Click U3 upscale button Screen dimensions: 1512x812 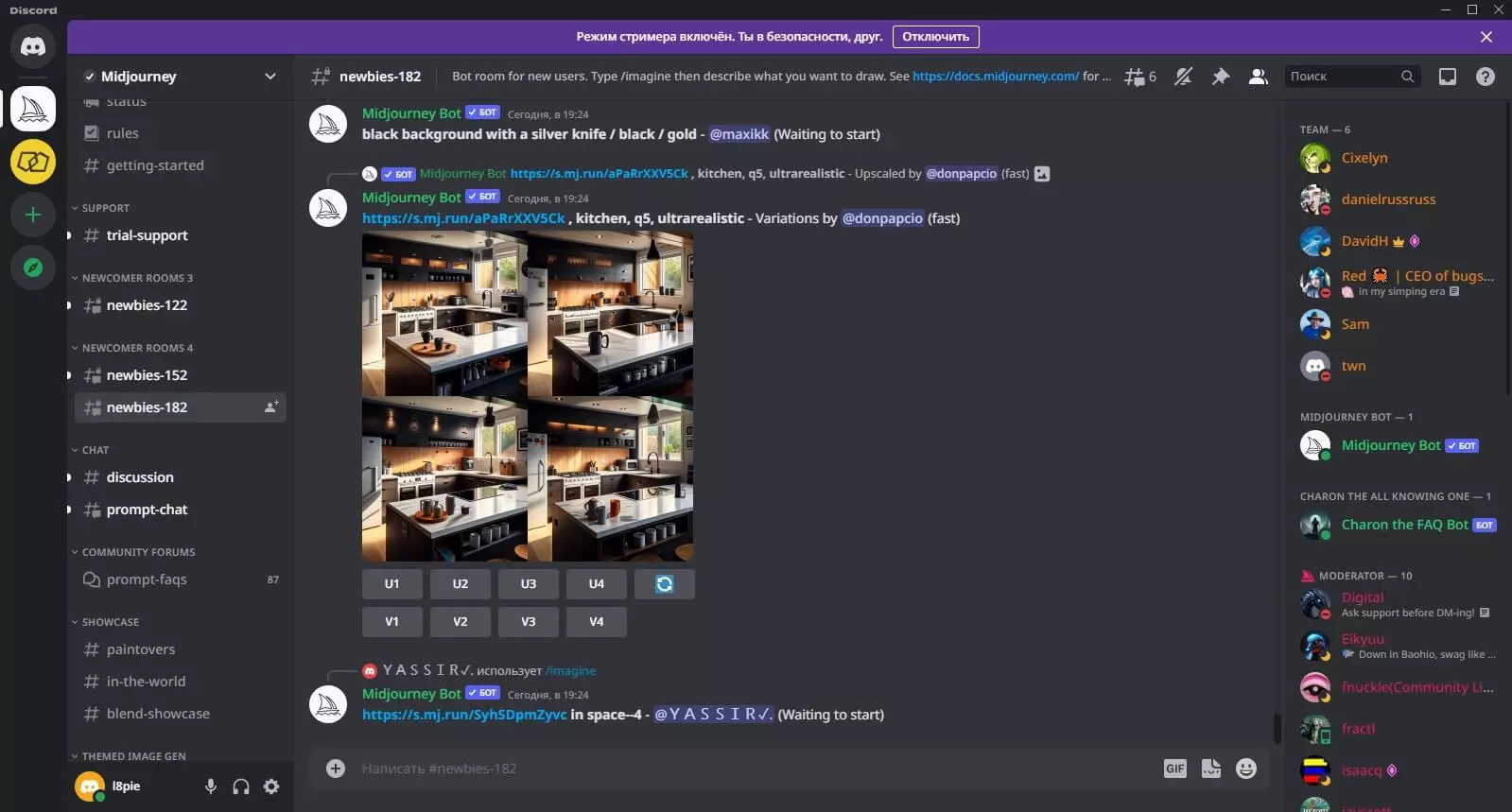[528, 584]
